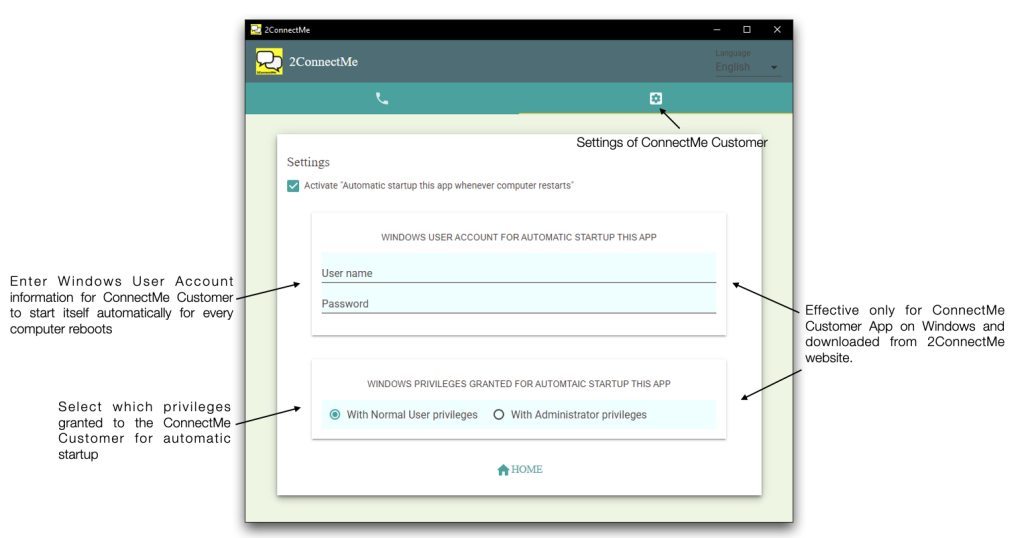Open the phone call tab
This screenshot has height=538, width=1024.
click(x=382, y=99)
